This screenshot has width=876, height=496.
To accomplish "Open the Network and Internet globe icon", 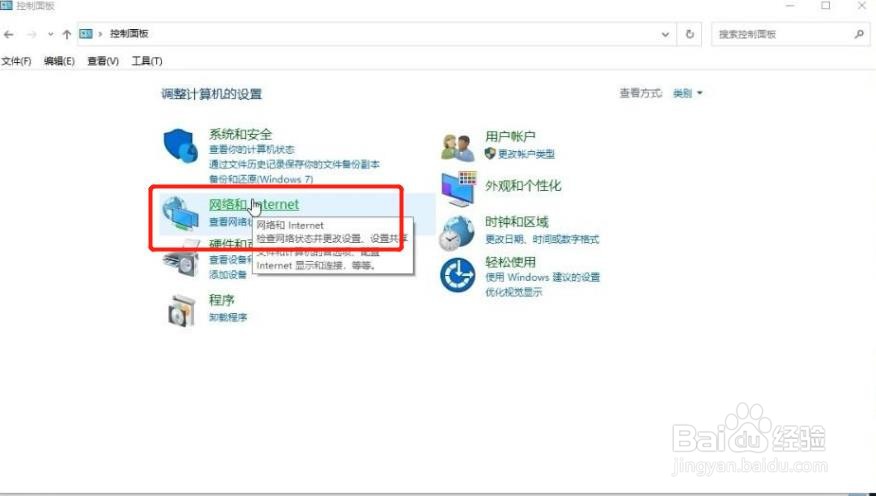I will click(180, 213).
